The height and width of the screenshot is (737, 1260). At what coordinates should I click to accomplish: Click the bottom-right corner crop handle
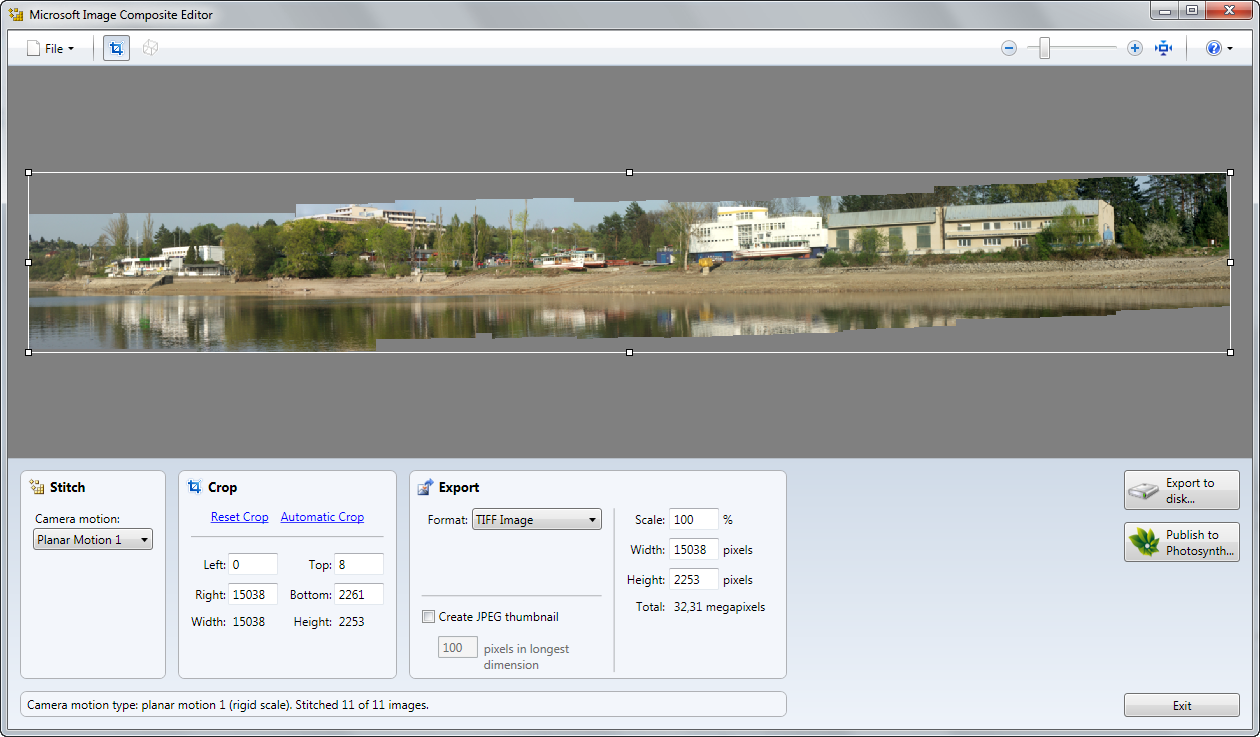[1230, 352]
